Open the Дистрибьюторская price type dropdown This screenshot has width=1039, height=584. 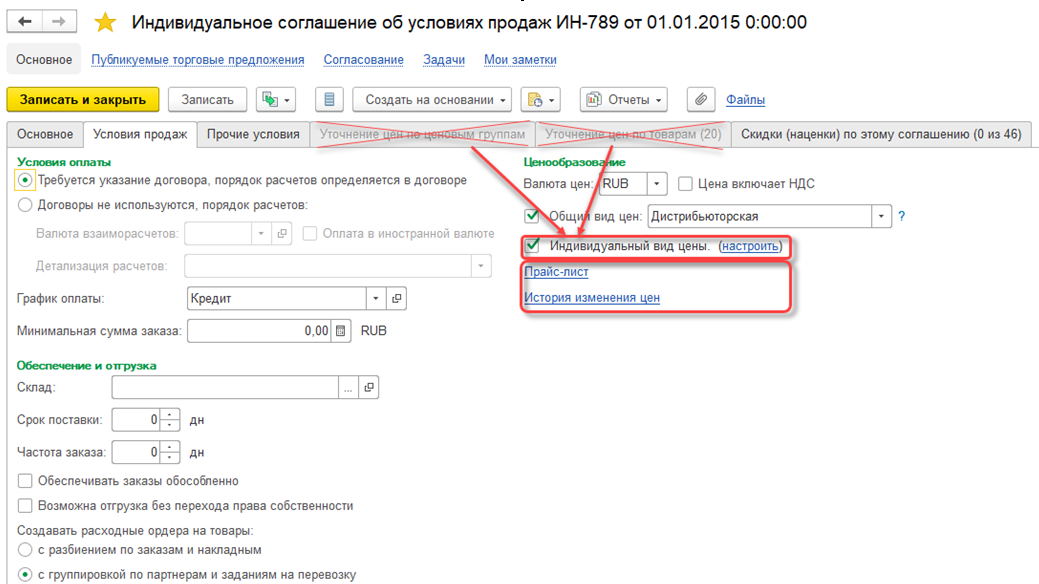point(880,215)
